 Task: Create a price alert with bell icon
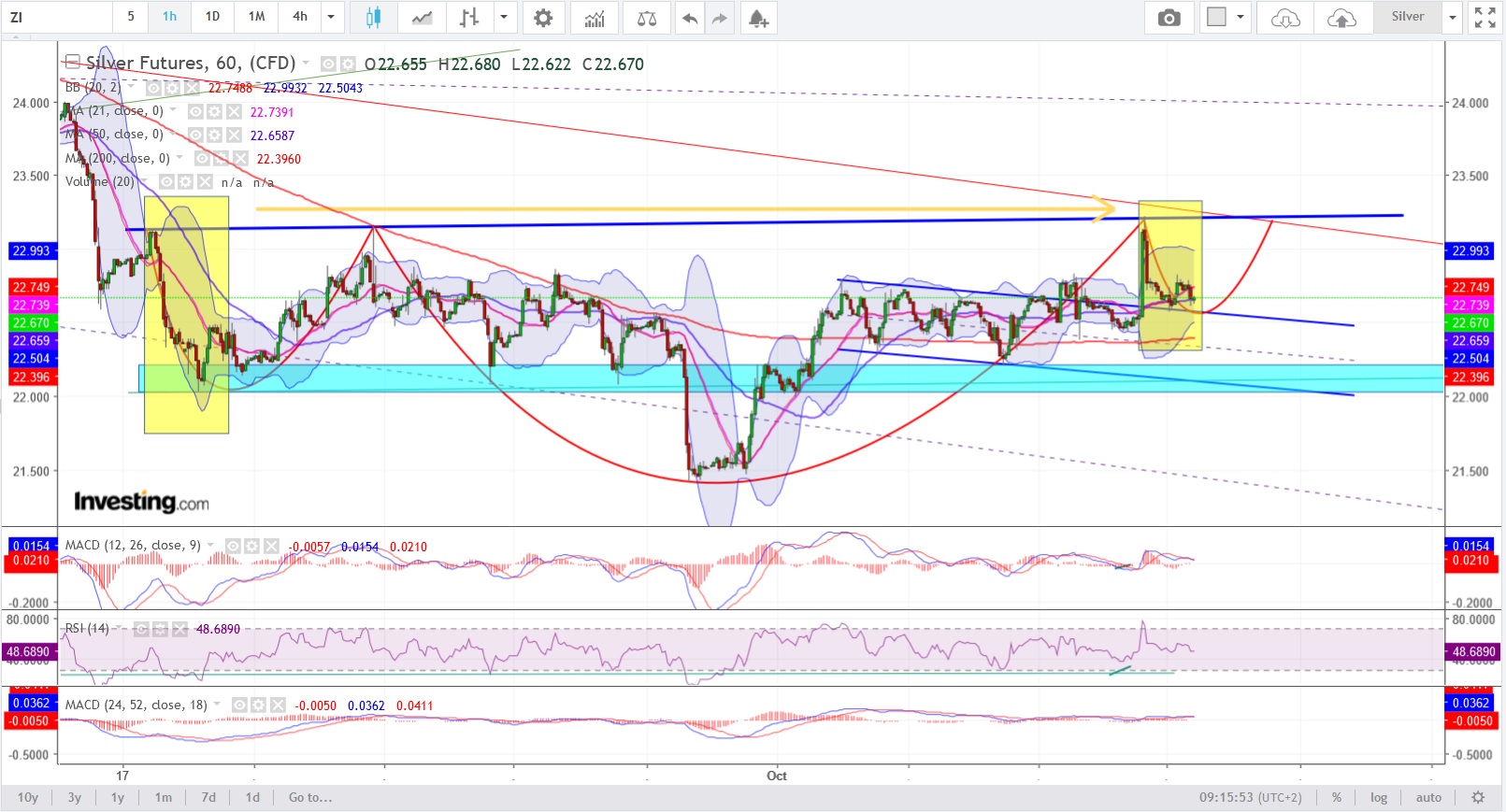(758, 18)
